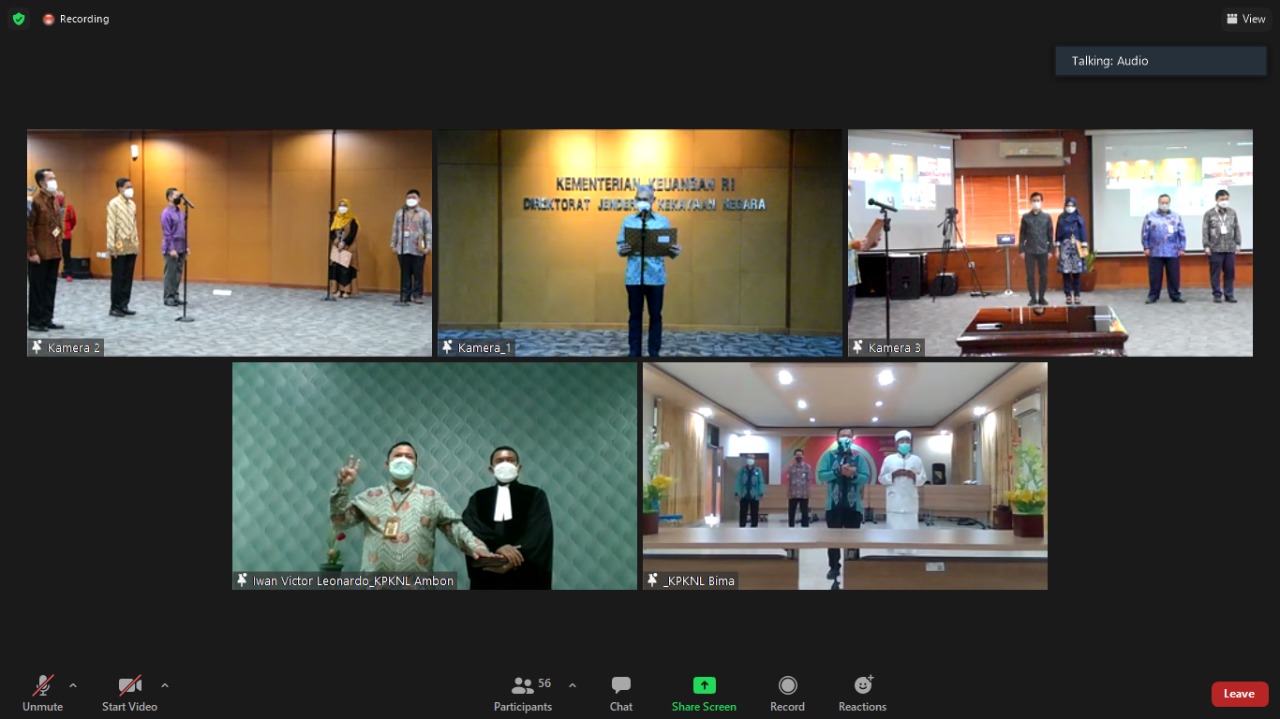Image resolution: width=1280 pixels, height=719 pixels.
Task: Select the Kamera 3 video tile
Action: (x=1050, y=242)
